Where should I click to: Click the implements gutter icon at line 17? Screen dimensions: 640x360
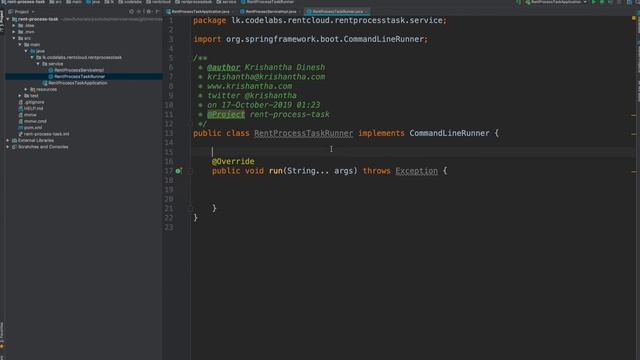(x=178, y=171)
